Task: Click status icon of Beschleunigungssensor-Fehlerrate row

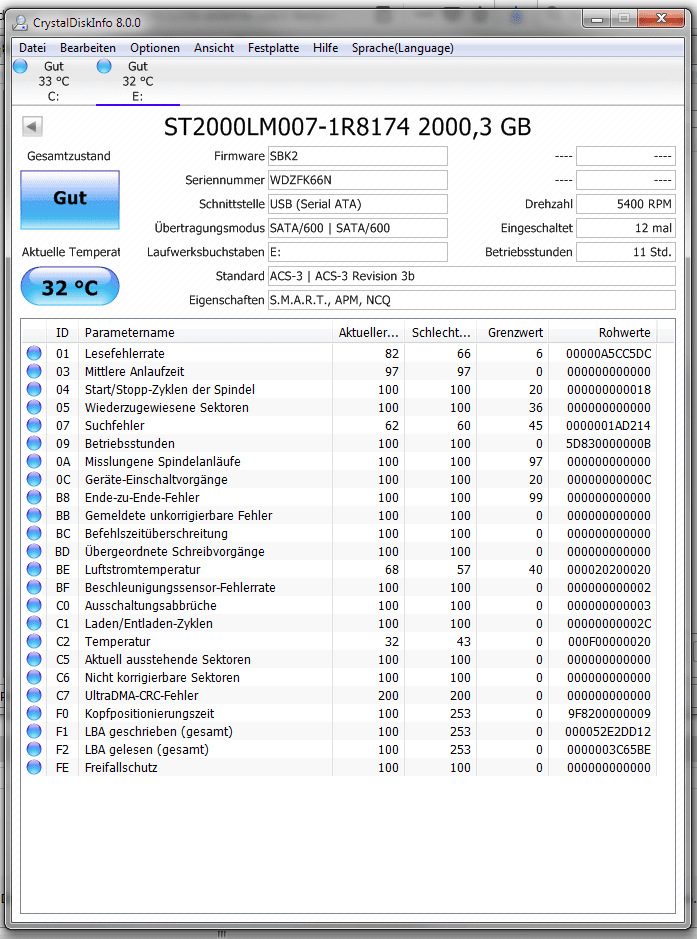Action: (34, 587)
